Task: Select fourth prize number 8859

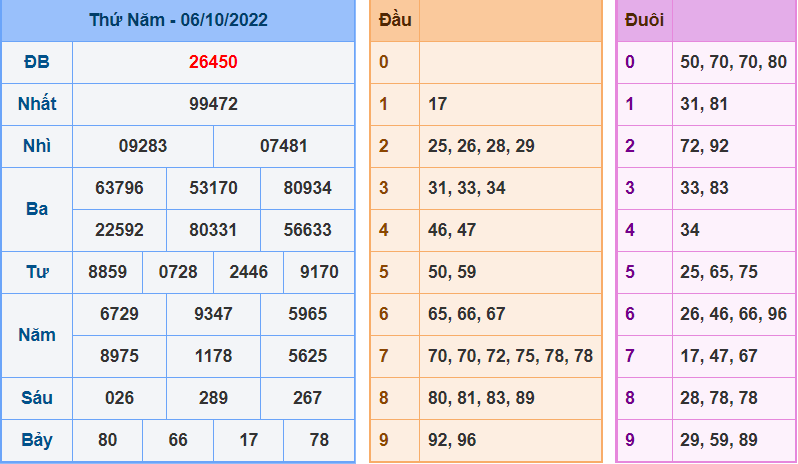Action: (x=107, y=272)
